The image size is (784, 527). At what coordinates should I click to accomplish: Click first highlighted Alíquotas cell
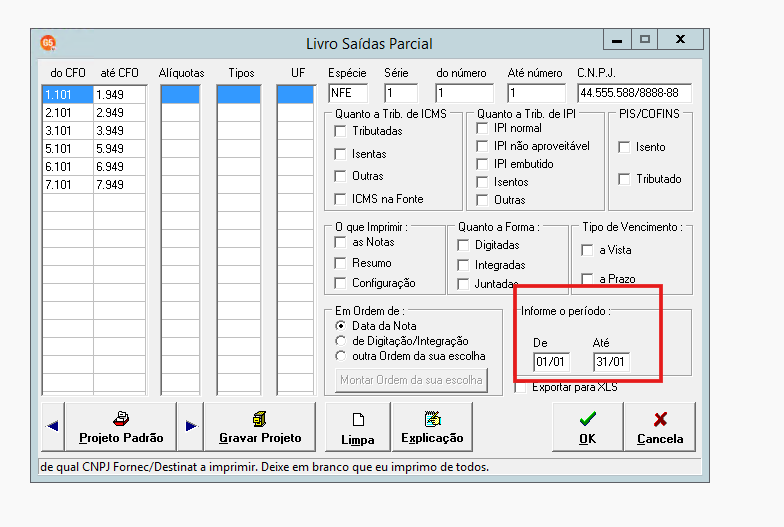(x=180, y=94)
